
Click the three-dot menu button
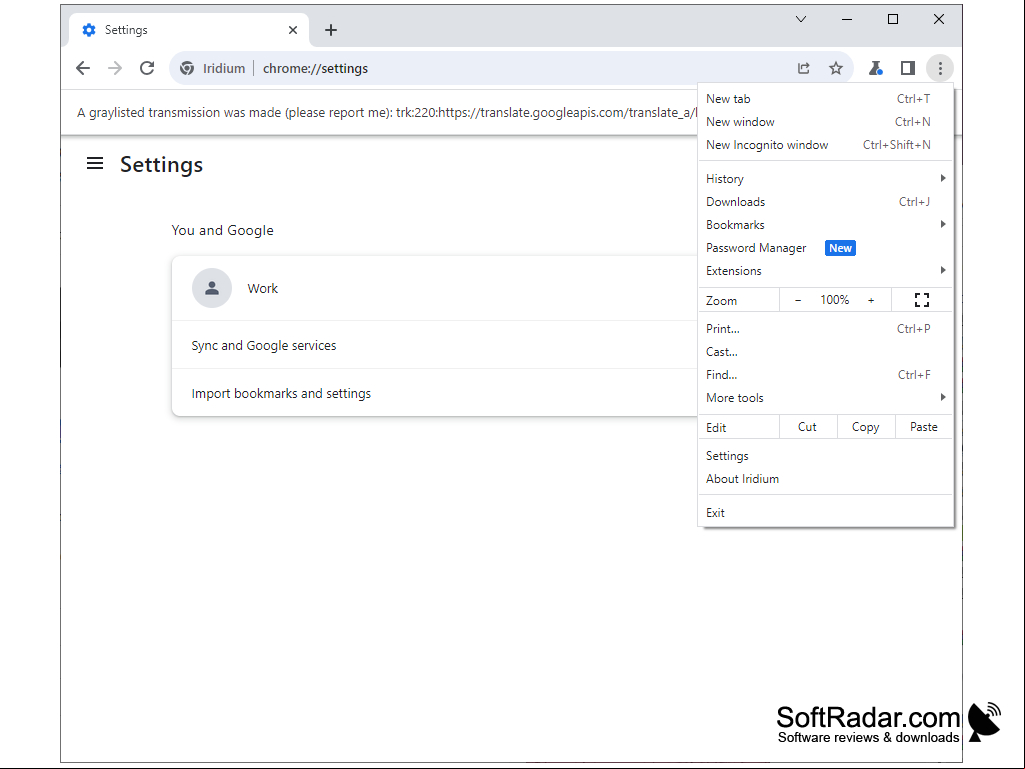click(x=940, y=68)
